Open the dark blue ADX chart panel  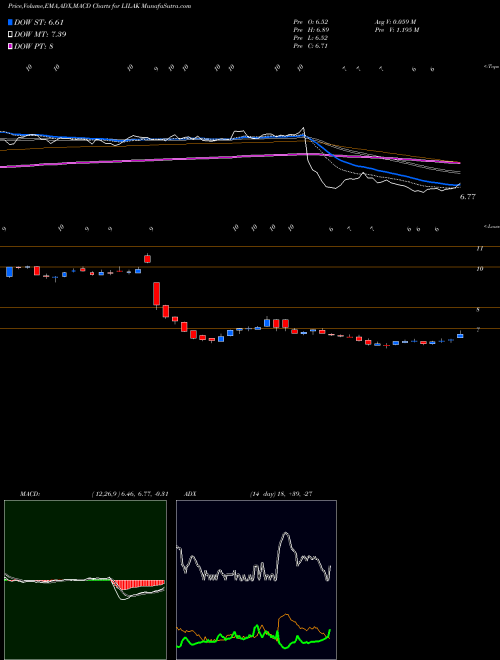256,580
